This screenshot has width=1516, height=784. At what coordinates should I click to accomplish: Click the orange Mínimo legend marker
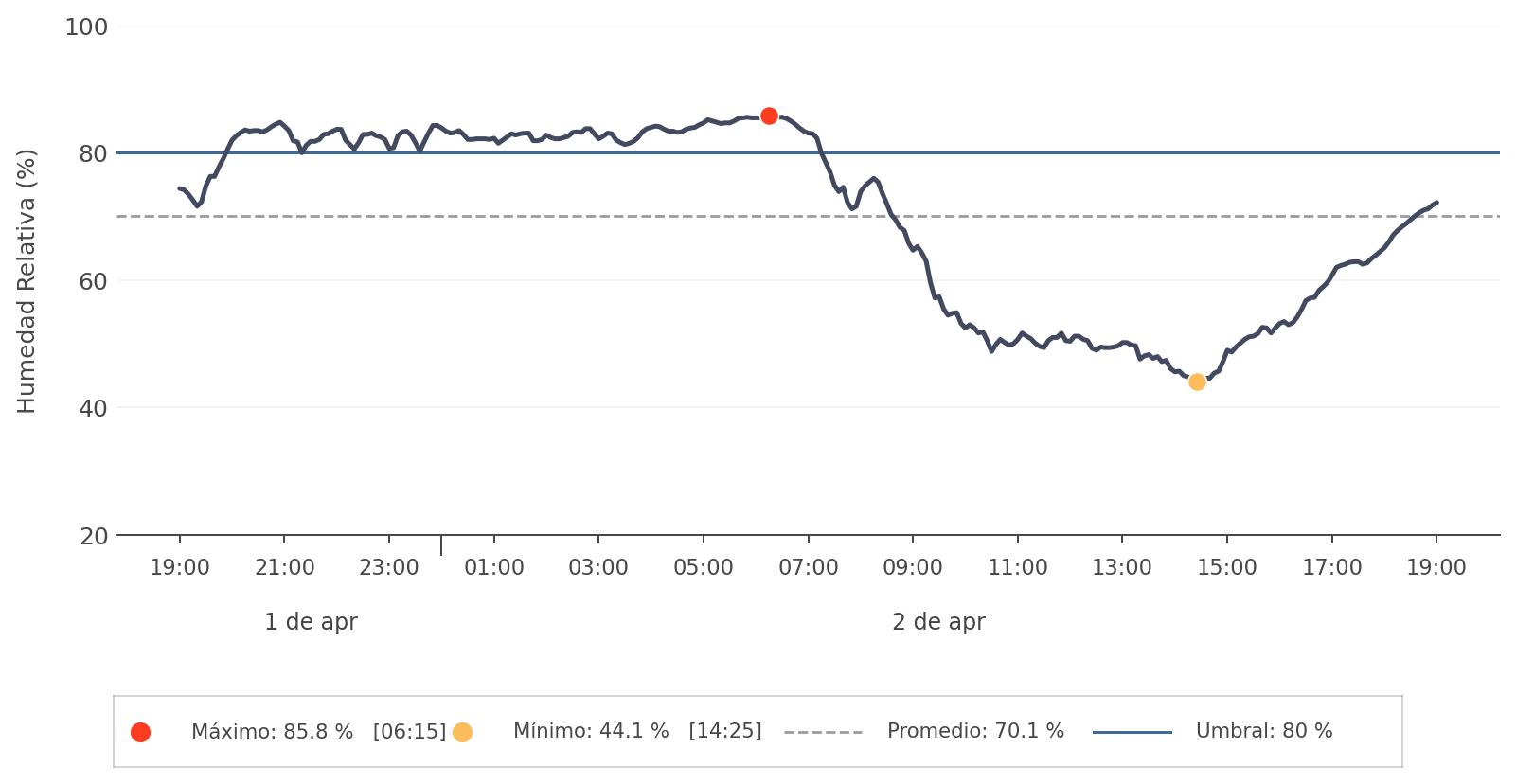[x=462, y=732]
